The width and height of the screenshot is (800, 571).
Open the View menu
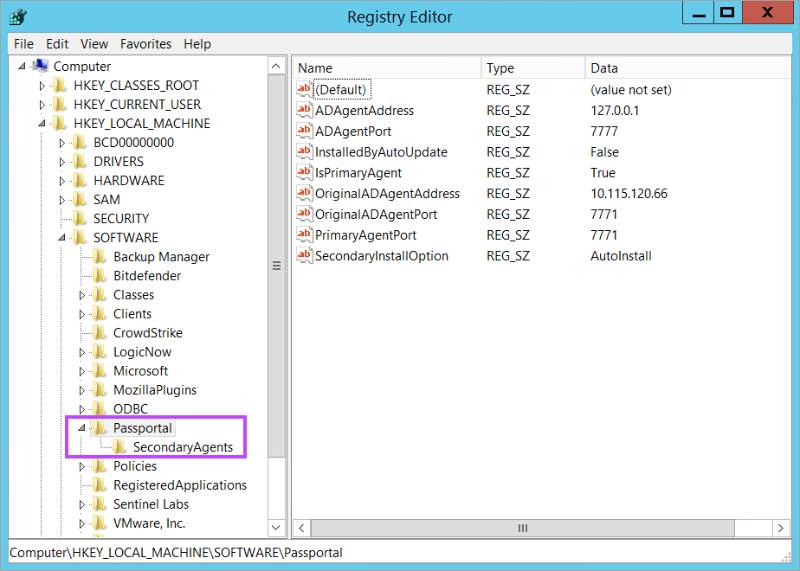click(x=94, y=44)
